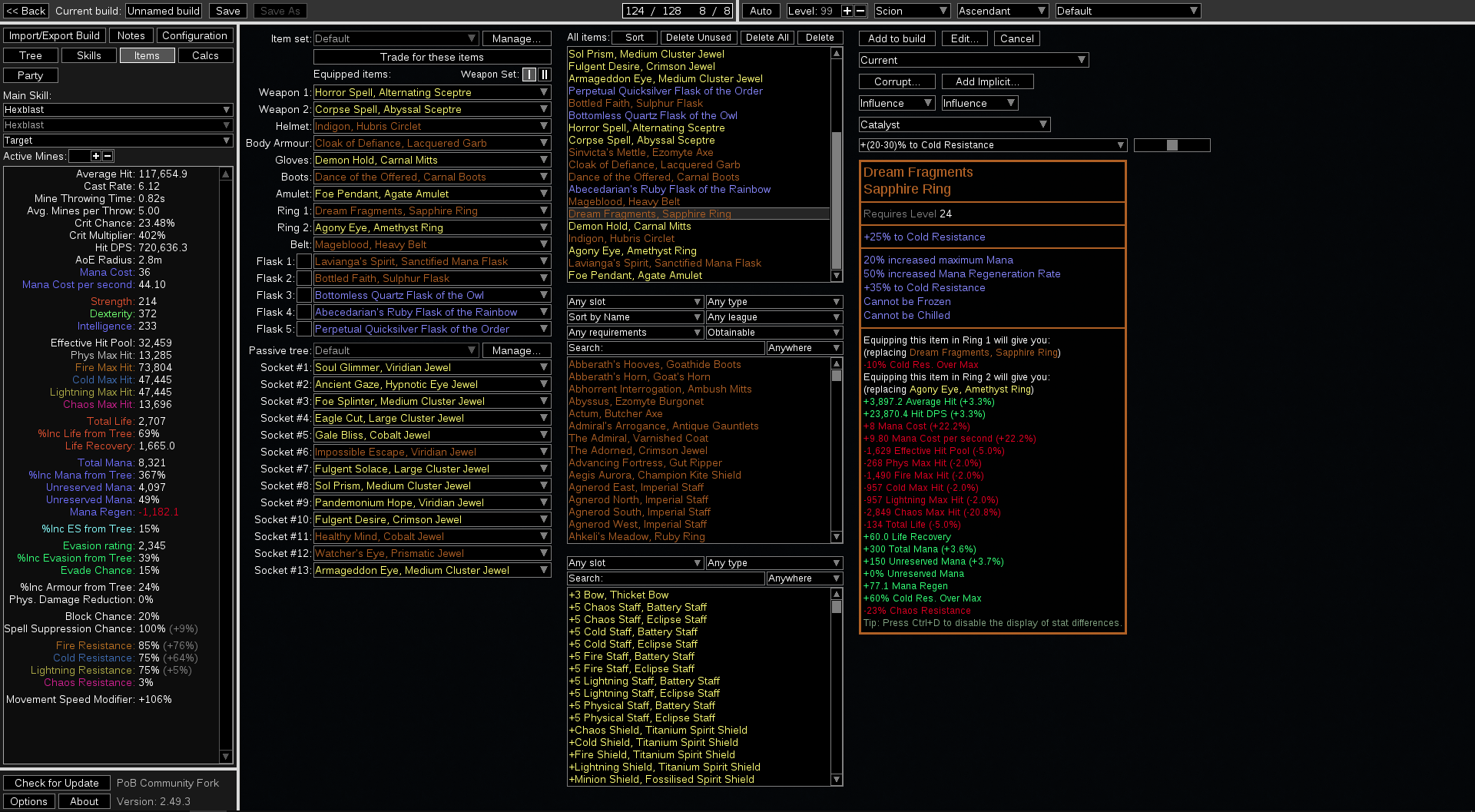The width and height of the screenshot is (1475, 812).
Task: Open the Scion class dropdown
Action: (x=911, y=11)
